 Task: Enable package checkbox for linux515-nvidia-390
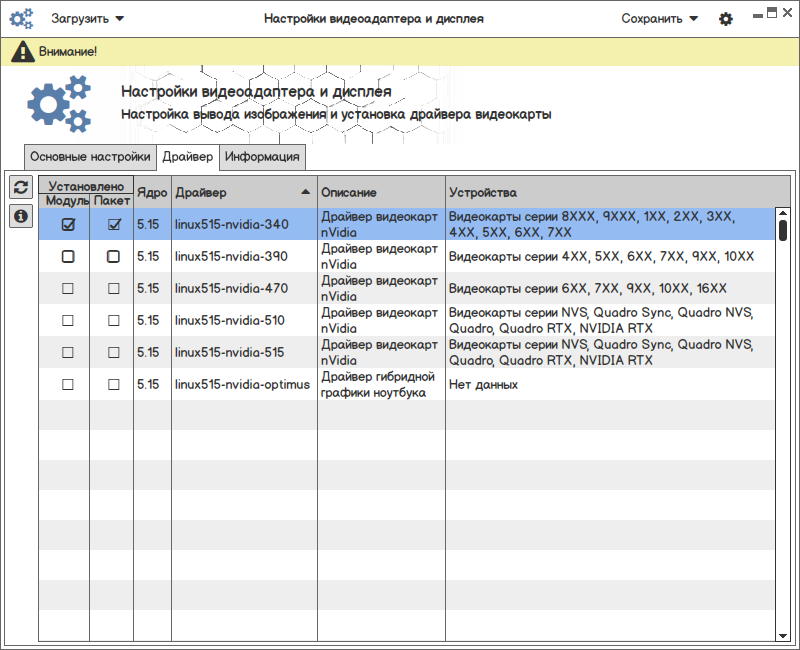(113, 257)
